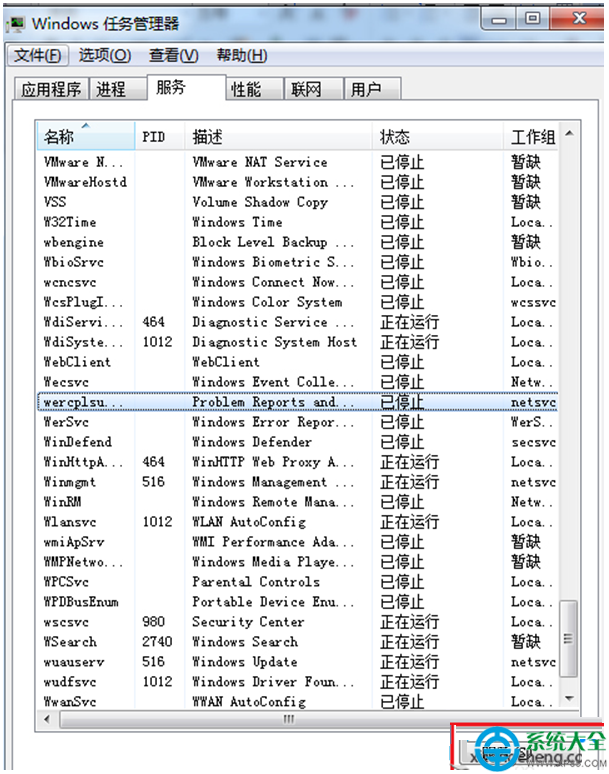Switch to the 进程 tab
The height and width of the screenshot is (774, 609).
coord(118,89)
